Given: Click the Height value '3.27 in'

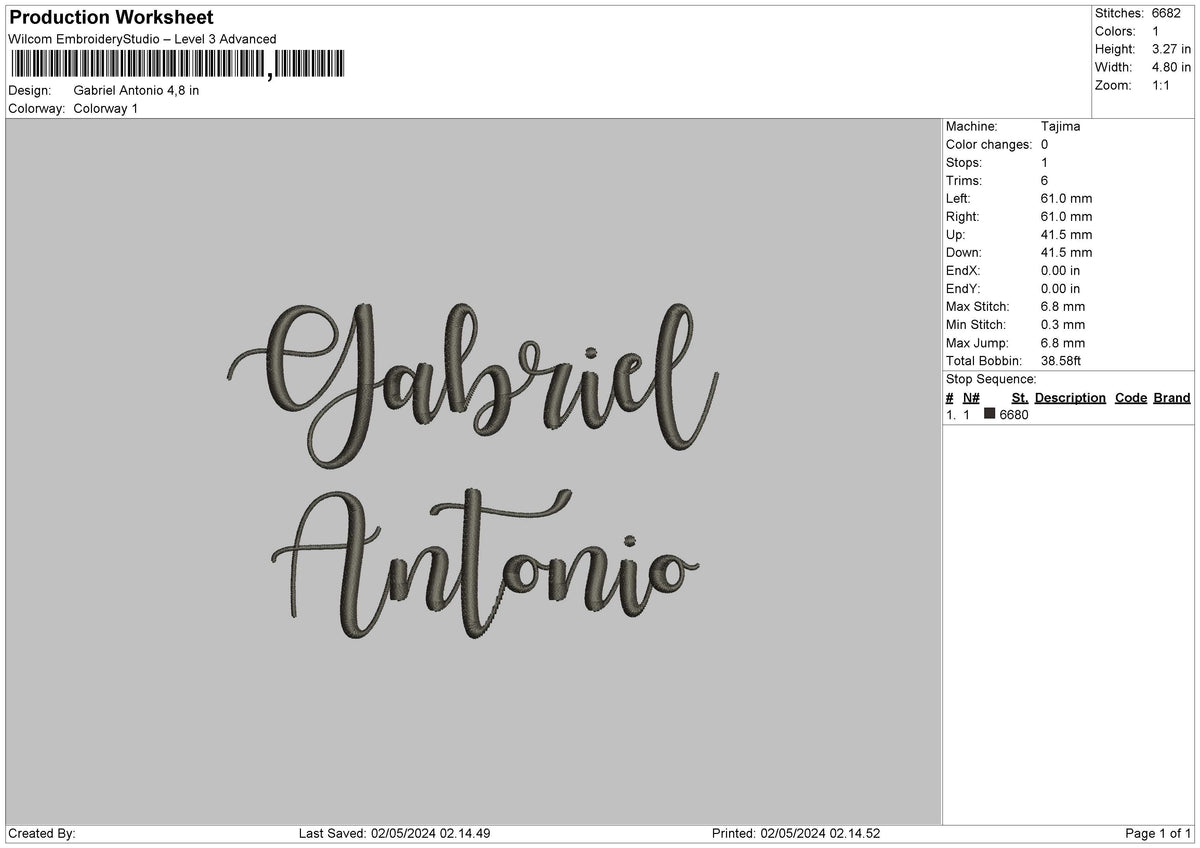Looking at the screenshot, I should 1172,49.
